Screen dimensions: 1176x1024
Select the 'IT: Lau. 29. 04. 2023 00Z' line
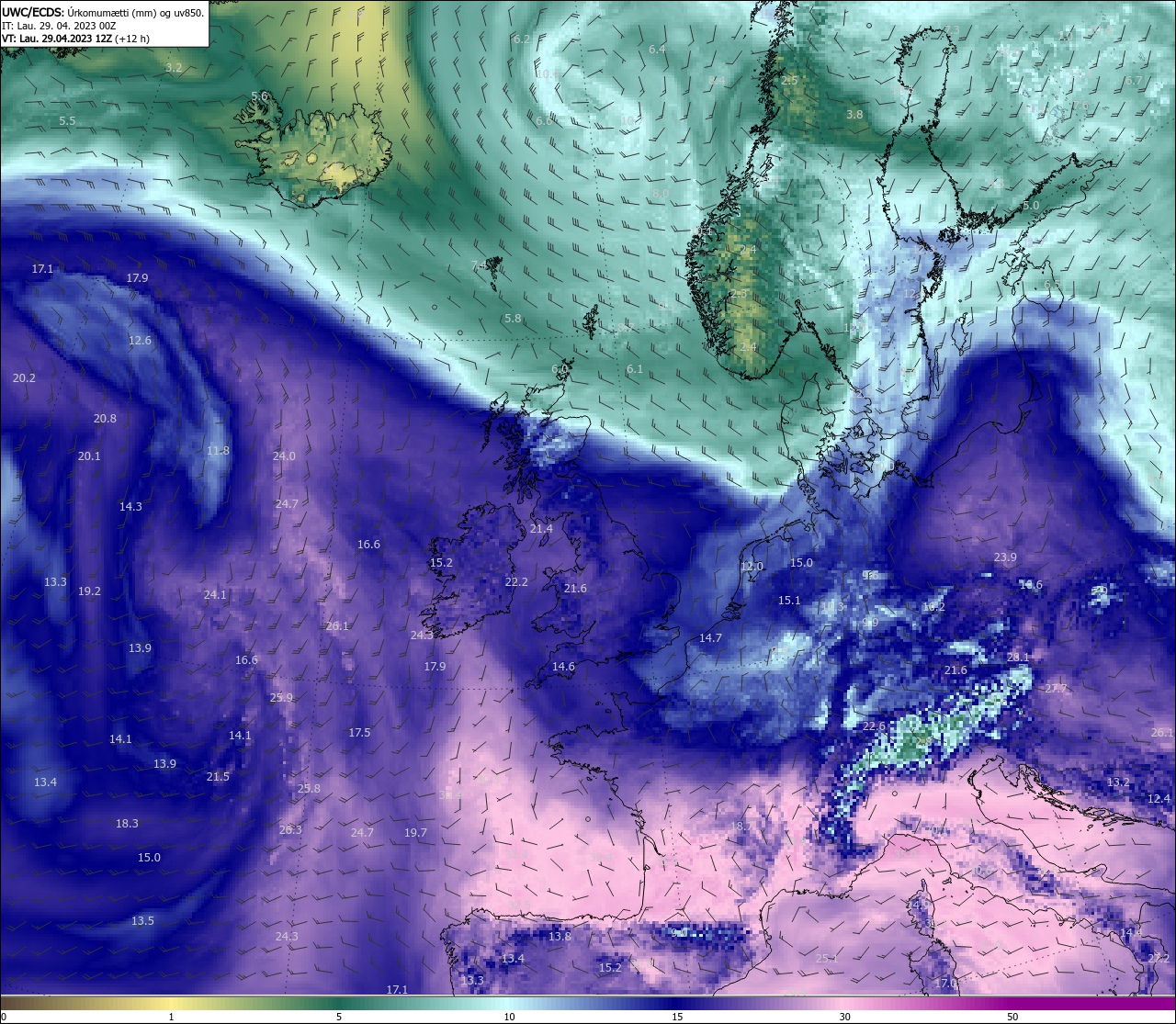click(59, 26)
